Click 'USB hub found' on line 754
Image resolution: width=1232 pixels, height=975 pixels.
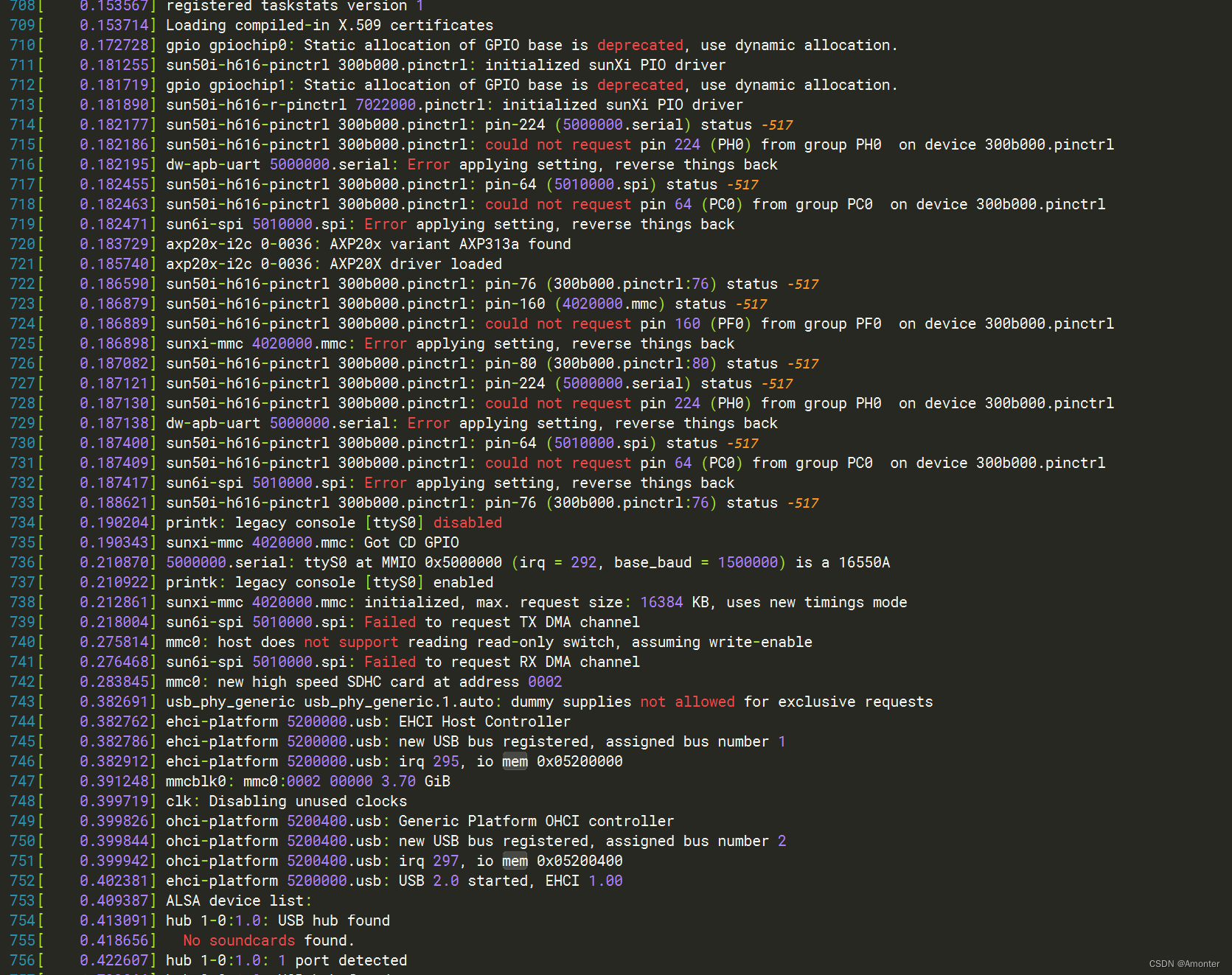pyautogui.click(x=334, y=920)
